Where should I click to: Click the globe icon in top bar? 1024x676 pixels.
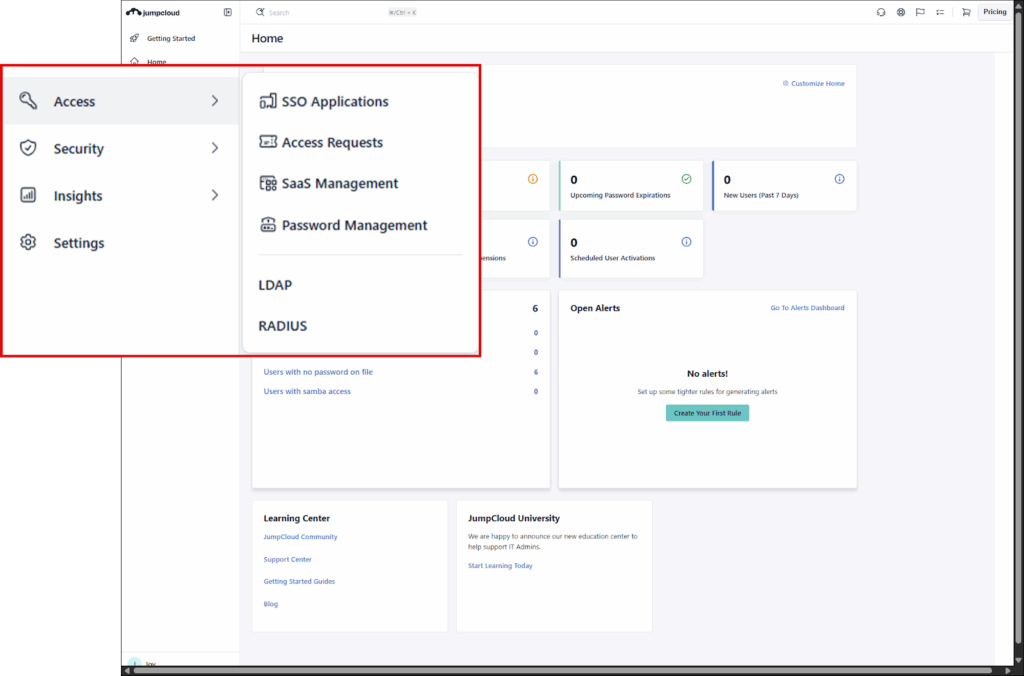pos(901,12)
